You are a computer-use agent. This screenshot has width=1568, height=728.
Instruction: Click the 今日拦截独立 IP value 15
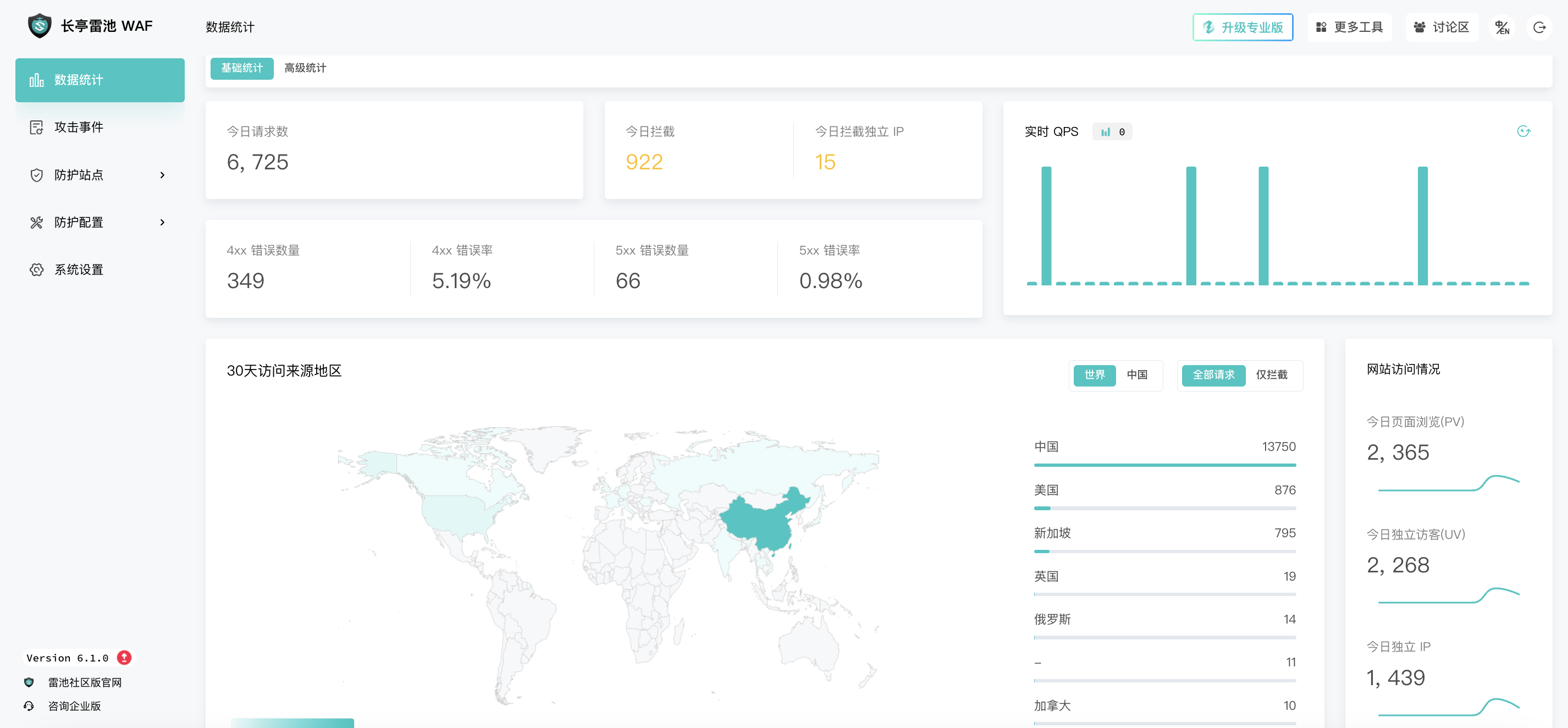(x=825, y=162)
